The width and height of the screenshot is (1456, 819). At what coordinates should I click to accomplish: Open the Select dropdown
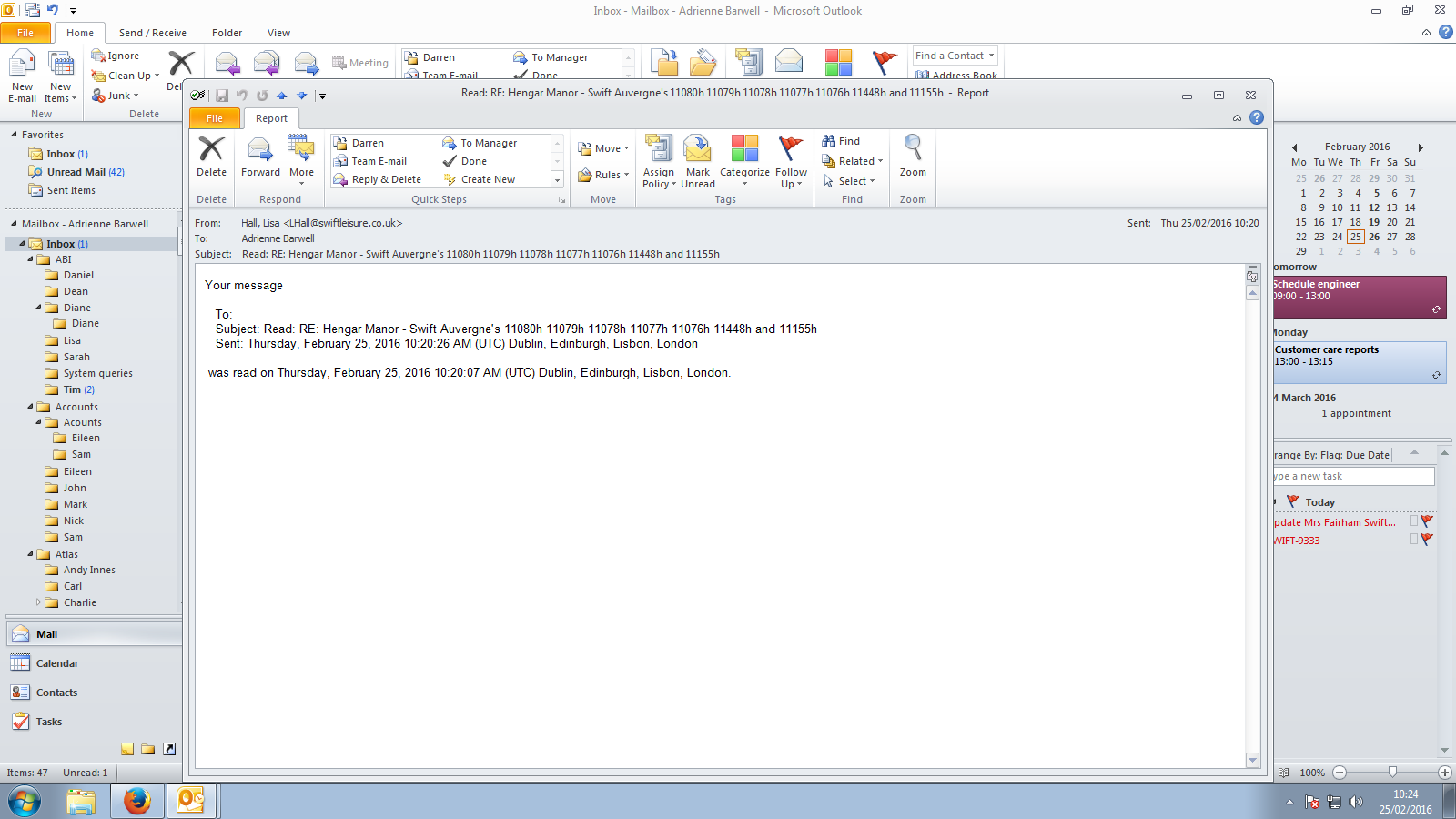[848, 181]
